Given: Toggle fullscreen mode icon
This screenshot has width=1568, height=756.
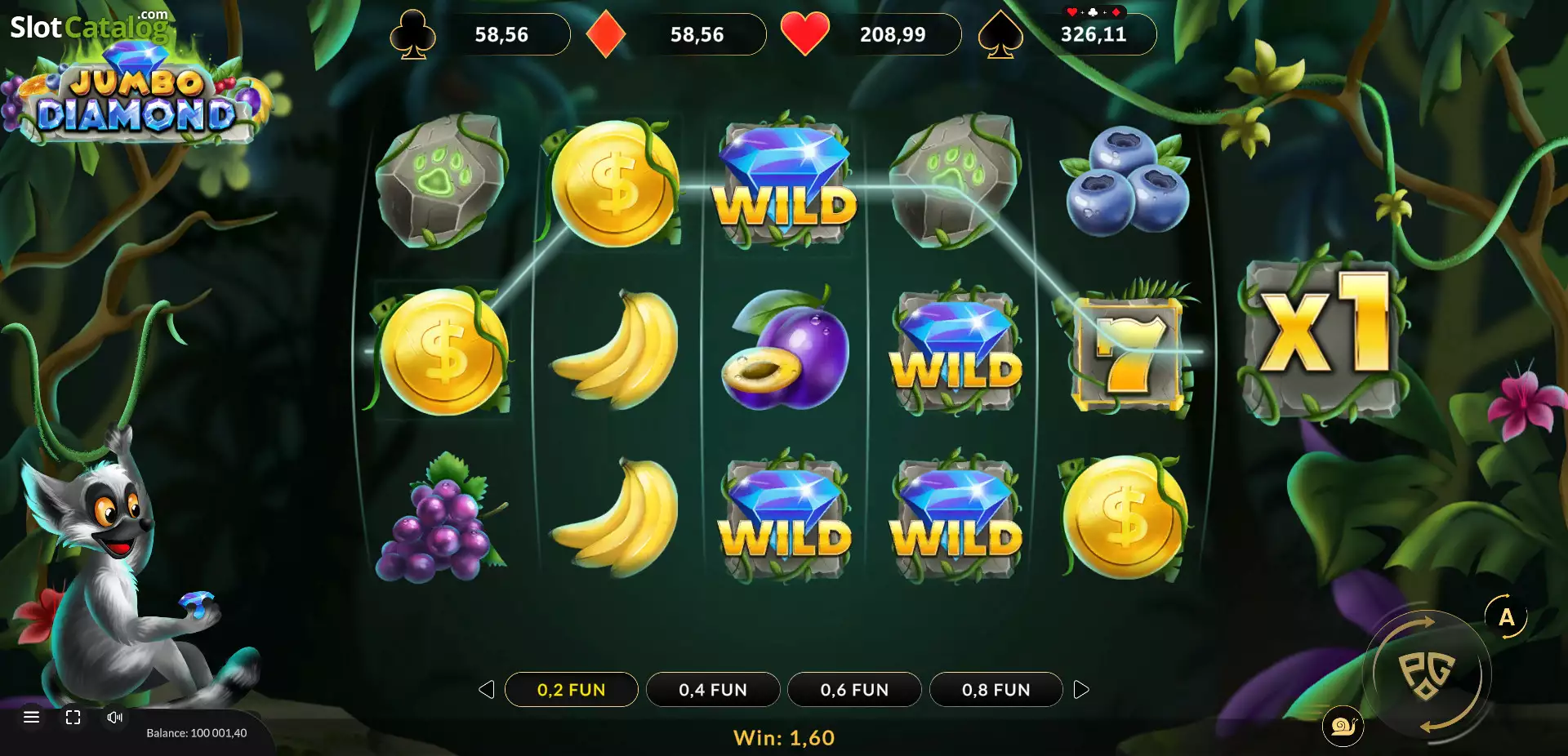Looking at the screenshot, I should click(73, 717).
